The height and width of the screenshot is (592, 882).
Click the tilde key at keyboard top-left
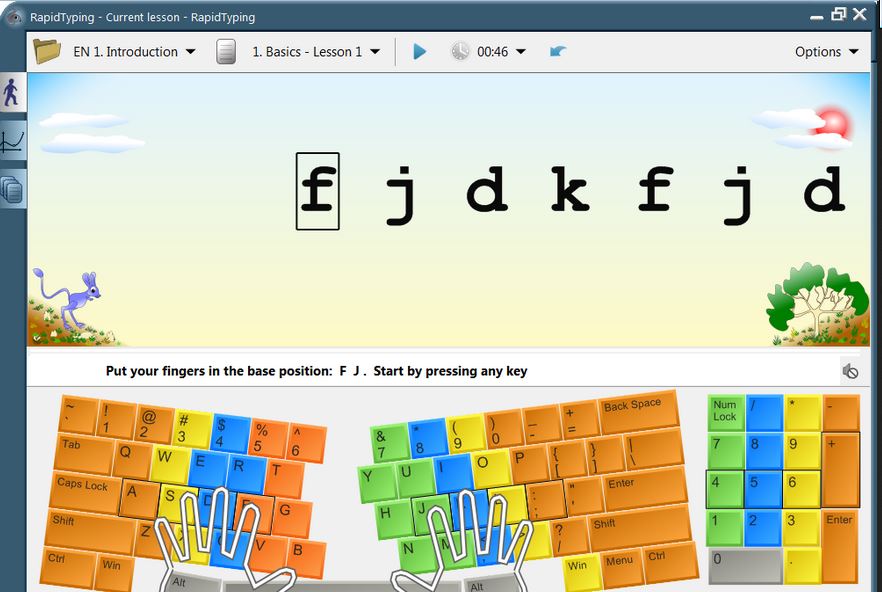[78, 415]
